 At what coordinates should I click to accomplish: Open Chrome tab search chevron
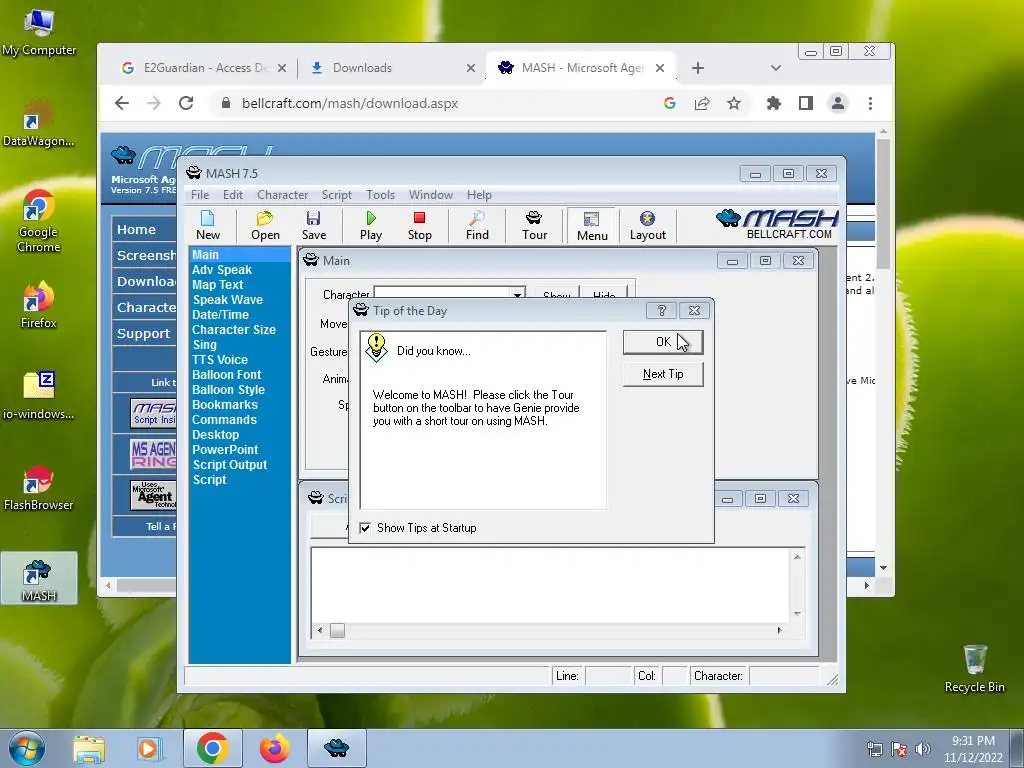pos(775,68)
